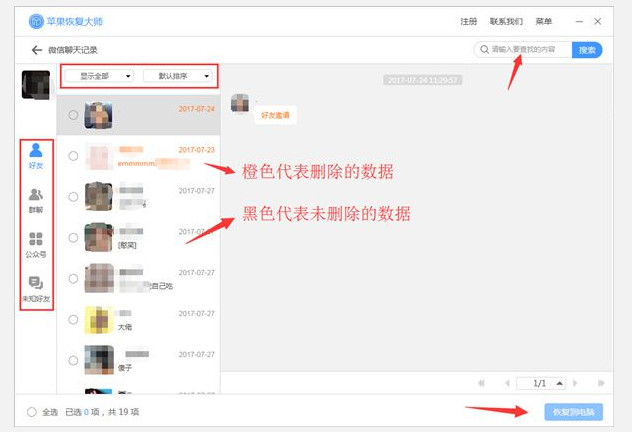Open the [愉笑] conversation avatar
632x432 pixels.
[x=98, y=237]
